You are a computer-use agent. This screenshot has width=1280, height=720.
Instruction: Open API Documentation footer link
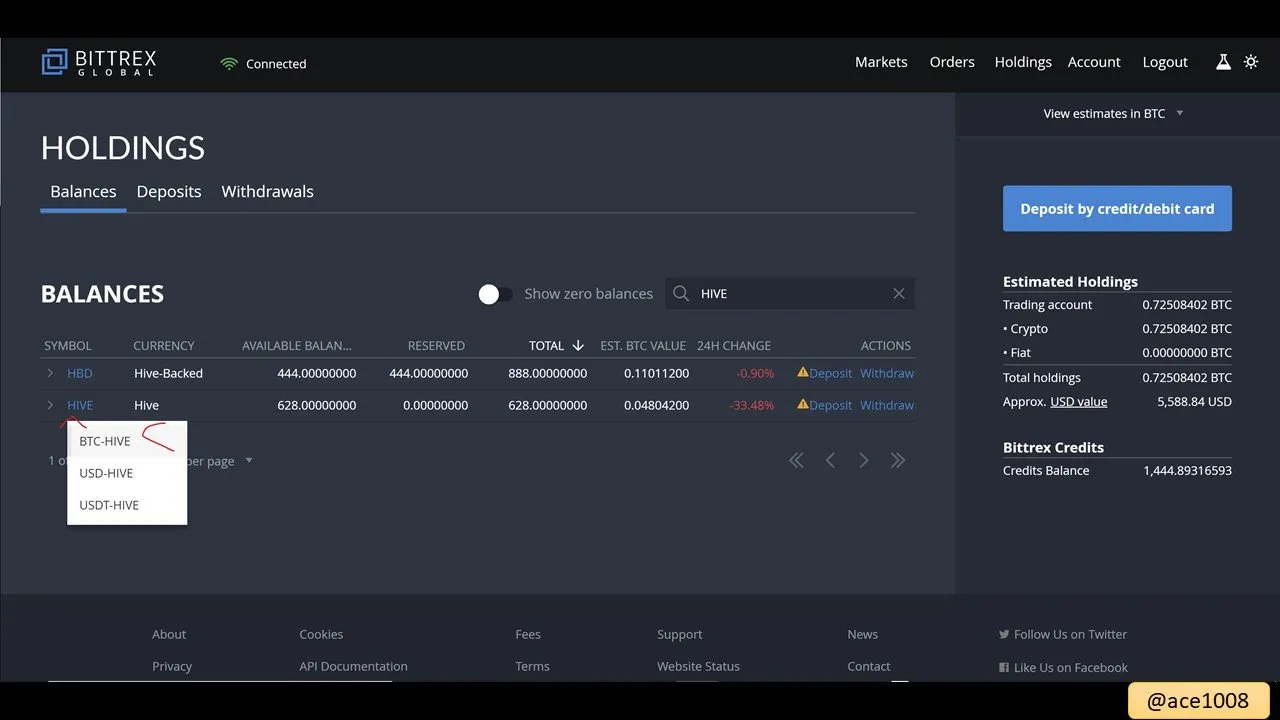(353, 666)
